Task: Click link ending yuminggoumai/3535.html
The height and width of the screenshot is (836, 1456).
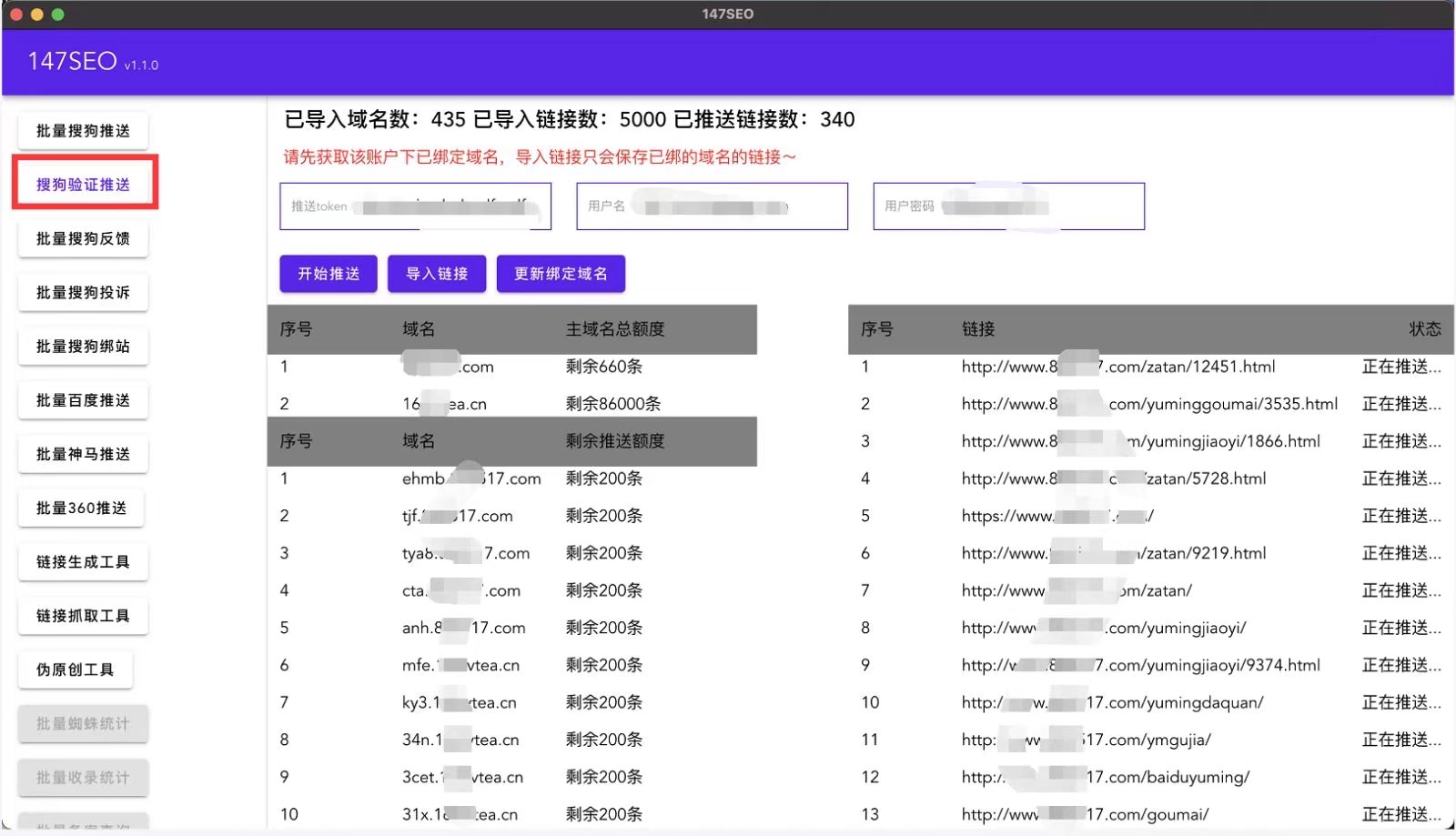Action: (1149, 404)
